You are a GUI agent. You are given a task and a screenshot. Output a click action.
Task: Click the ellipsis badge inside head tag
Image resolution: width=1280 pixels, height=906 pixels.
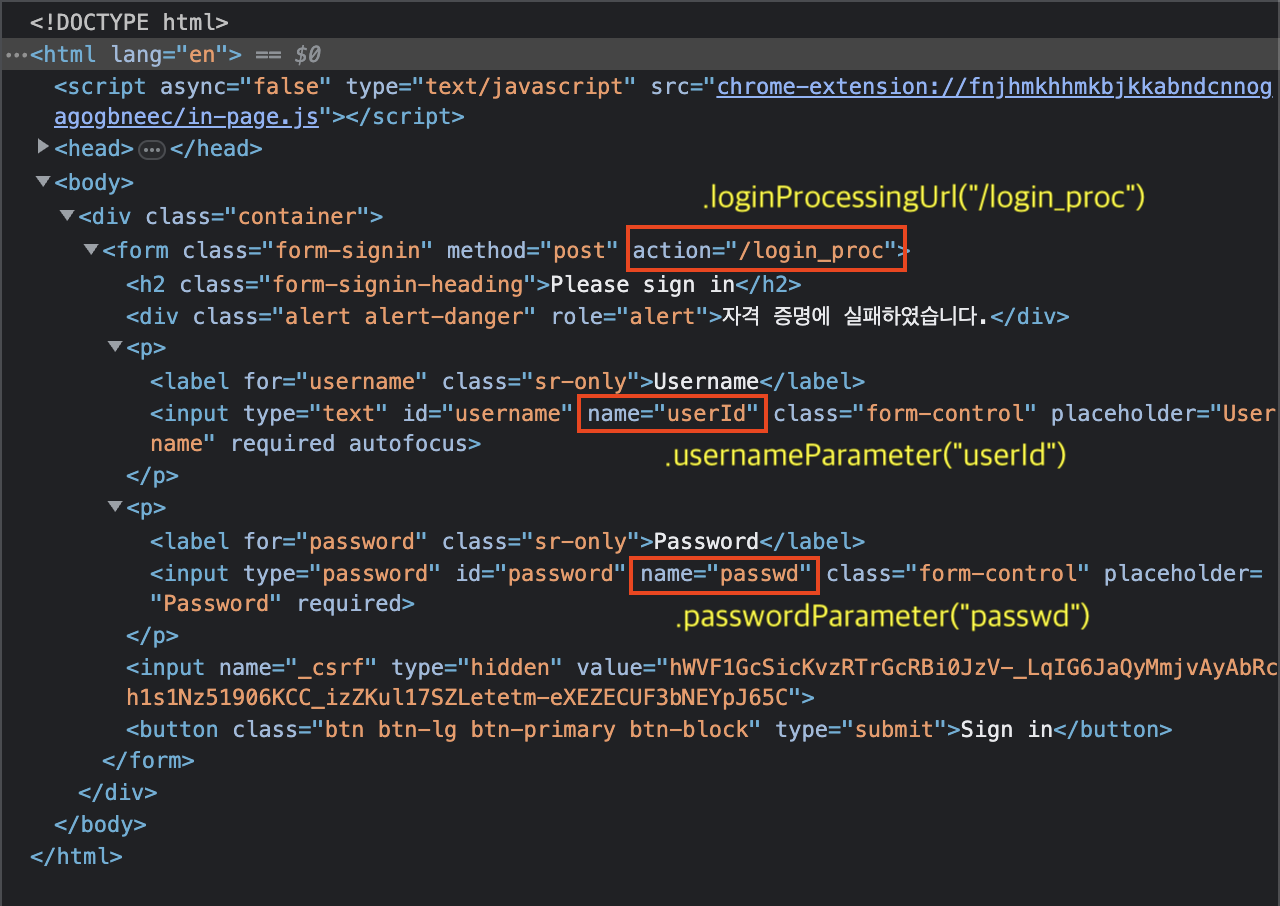point(151,150)
